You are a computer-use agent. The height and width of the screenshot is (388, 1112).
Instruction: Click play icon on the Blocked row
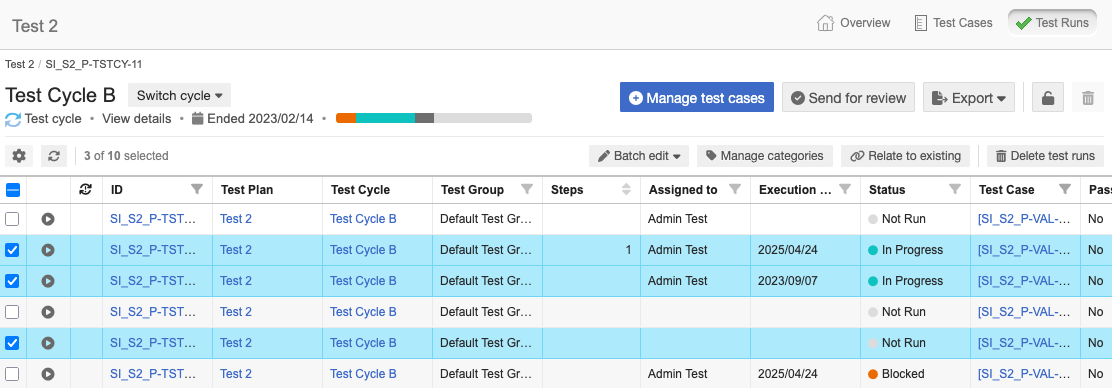[48, 374]
